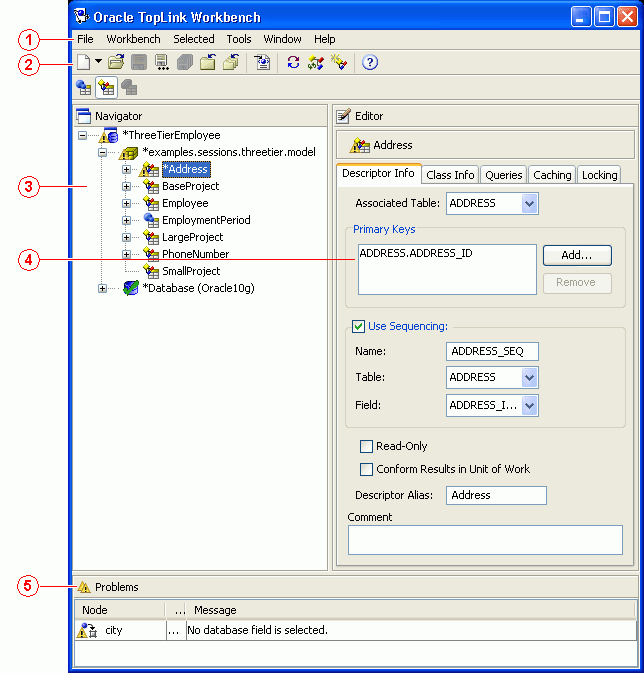Expand the BaseProject tree node

(126, 186)
